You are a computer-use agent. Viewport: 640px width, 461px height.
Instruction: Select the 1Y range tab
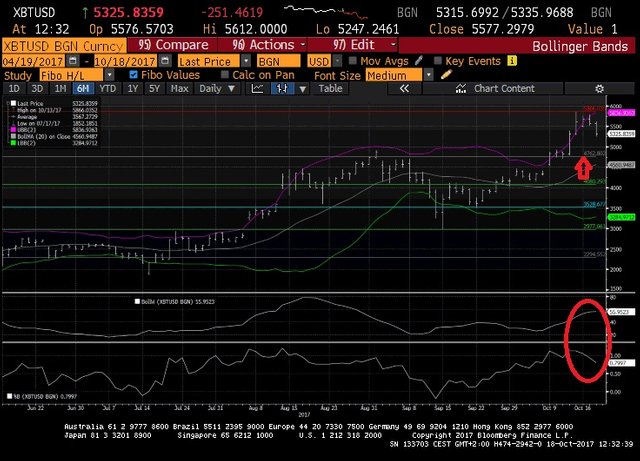(x=133, y=89)
